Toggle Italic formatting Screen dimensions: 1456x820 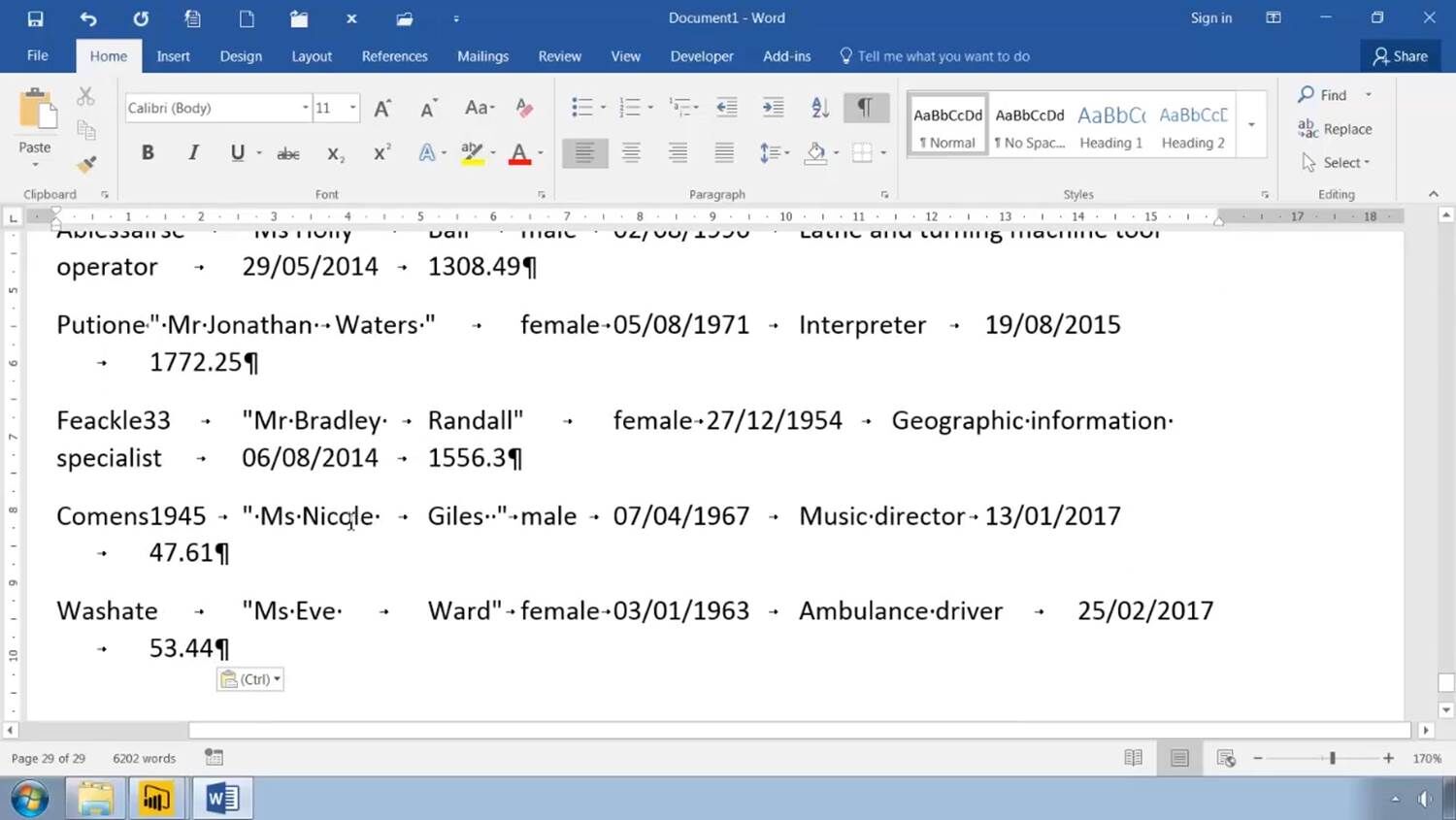[x=193, y=152]
